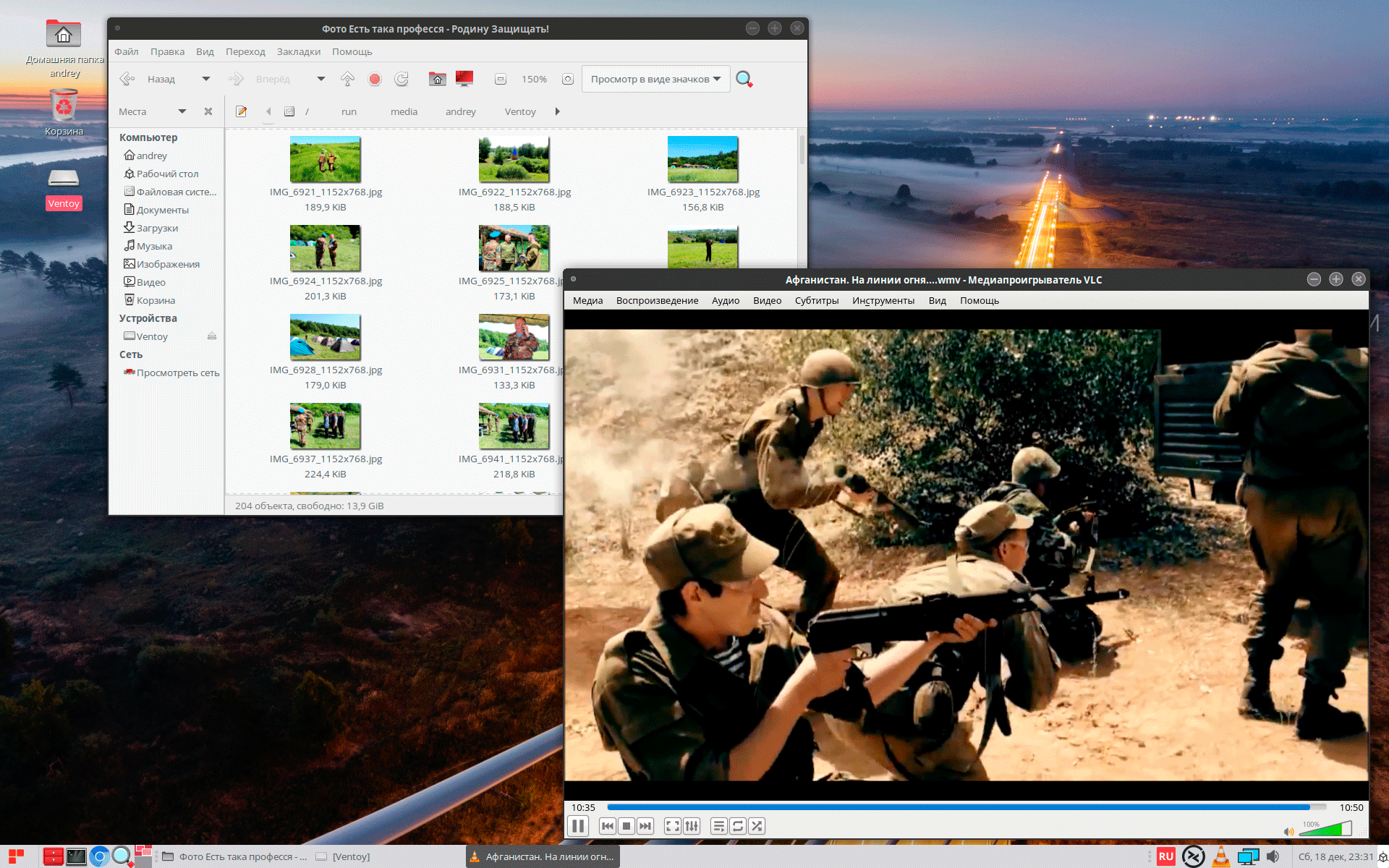1389x868 pixels.
Task: Open the Инструменты menu in VLC
Action: (883, 300)
